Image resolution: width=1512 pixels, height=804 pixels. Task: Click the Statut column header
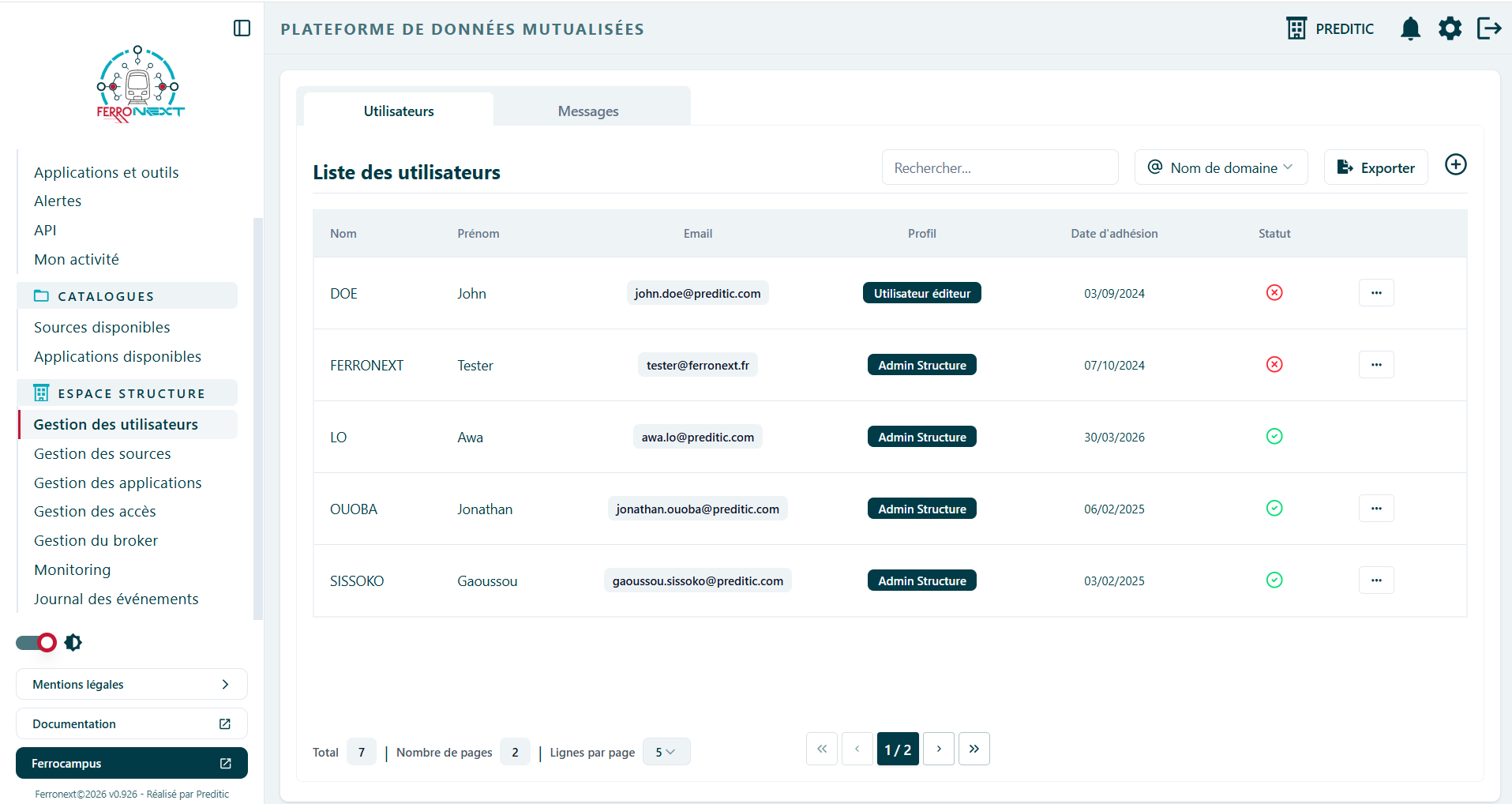point(1274,234)
